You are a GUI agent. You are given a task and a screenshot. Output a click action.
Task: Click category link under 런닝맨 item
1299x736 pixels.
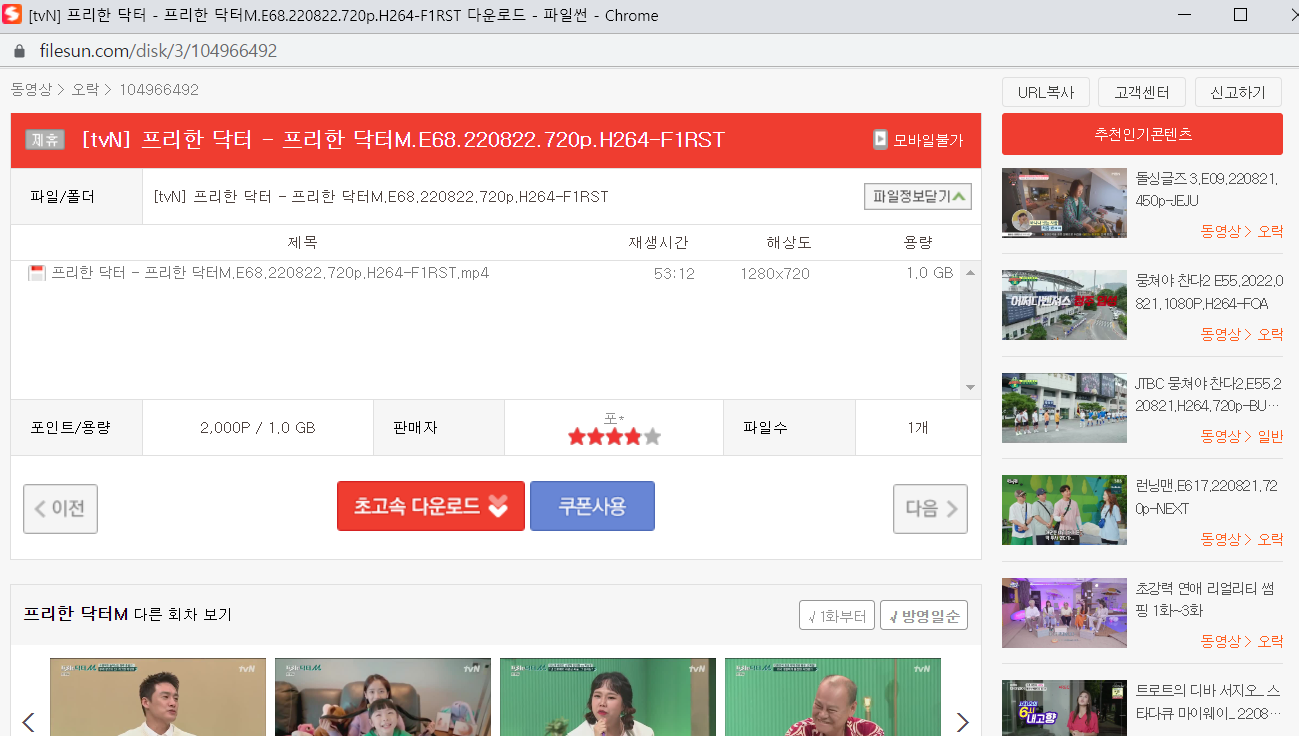coord(1242,539)
